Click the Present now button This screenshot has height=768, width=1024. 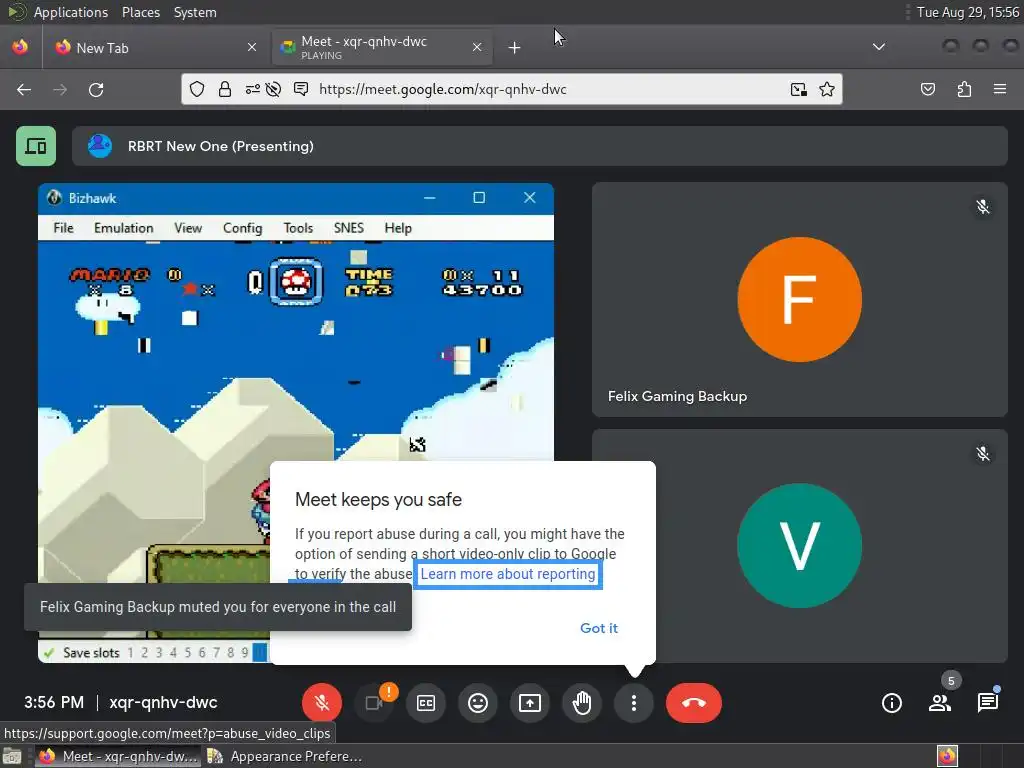[530, 703]
